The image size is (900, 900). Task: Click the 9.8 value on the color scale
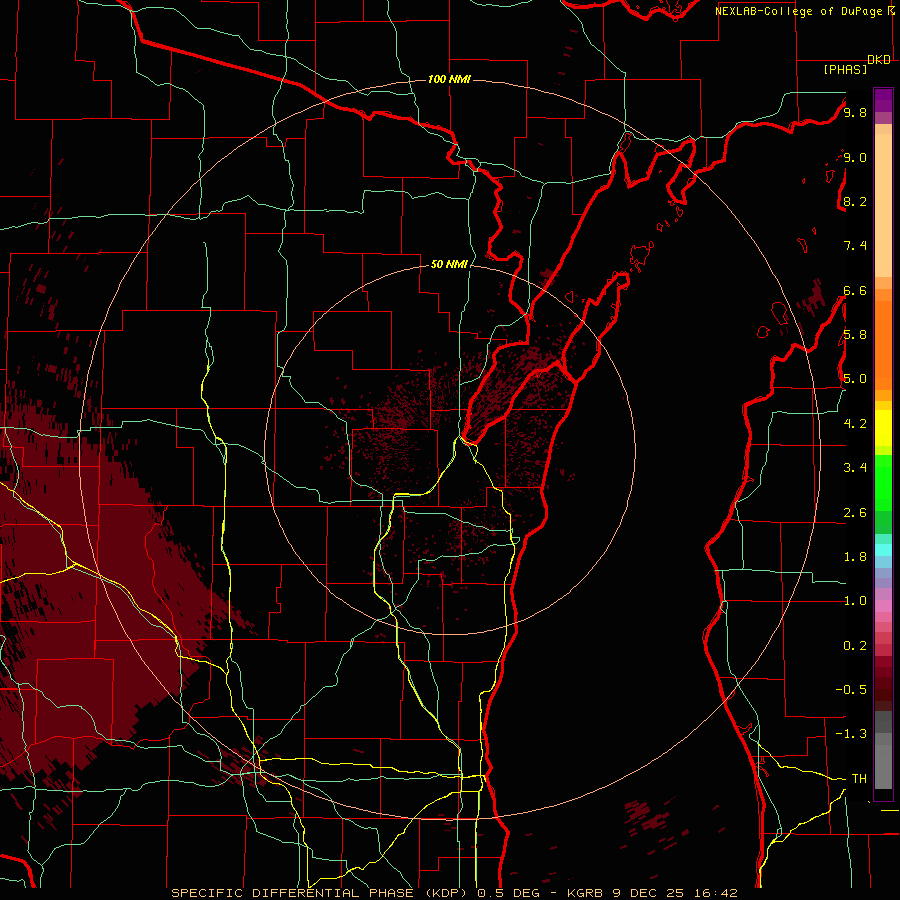855,112
